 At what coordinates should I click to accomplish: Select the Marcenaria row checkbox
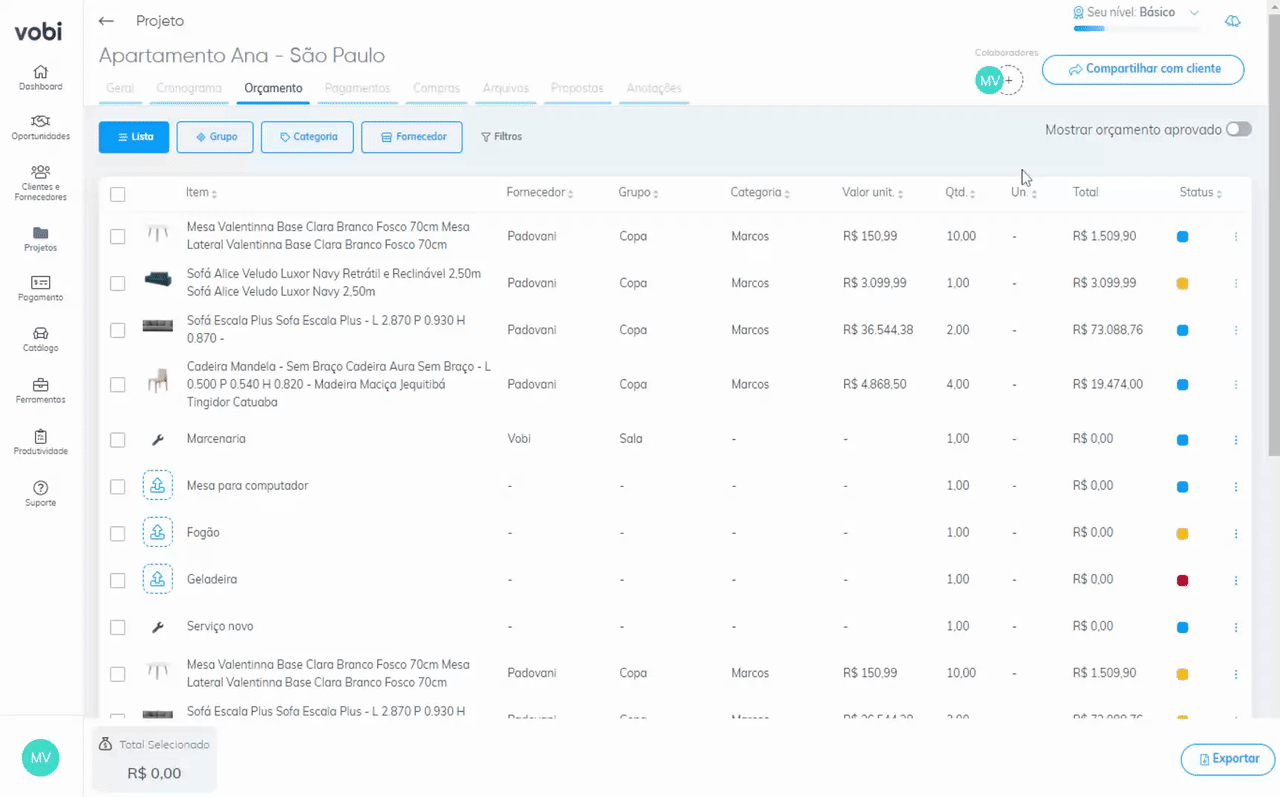point(118,440)
